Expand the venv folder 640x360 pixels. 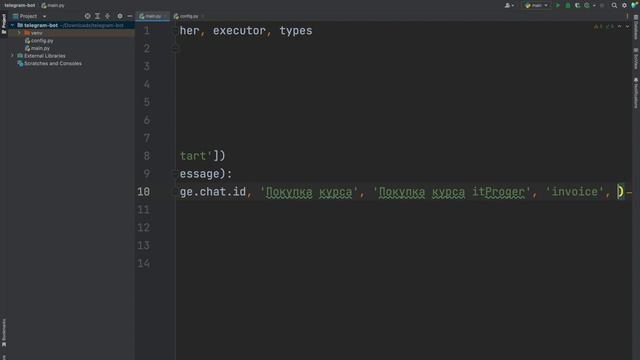(x=19, y=33)
